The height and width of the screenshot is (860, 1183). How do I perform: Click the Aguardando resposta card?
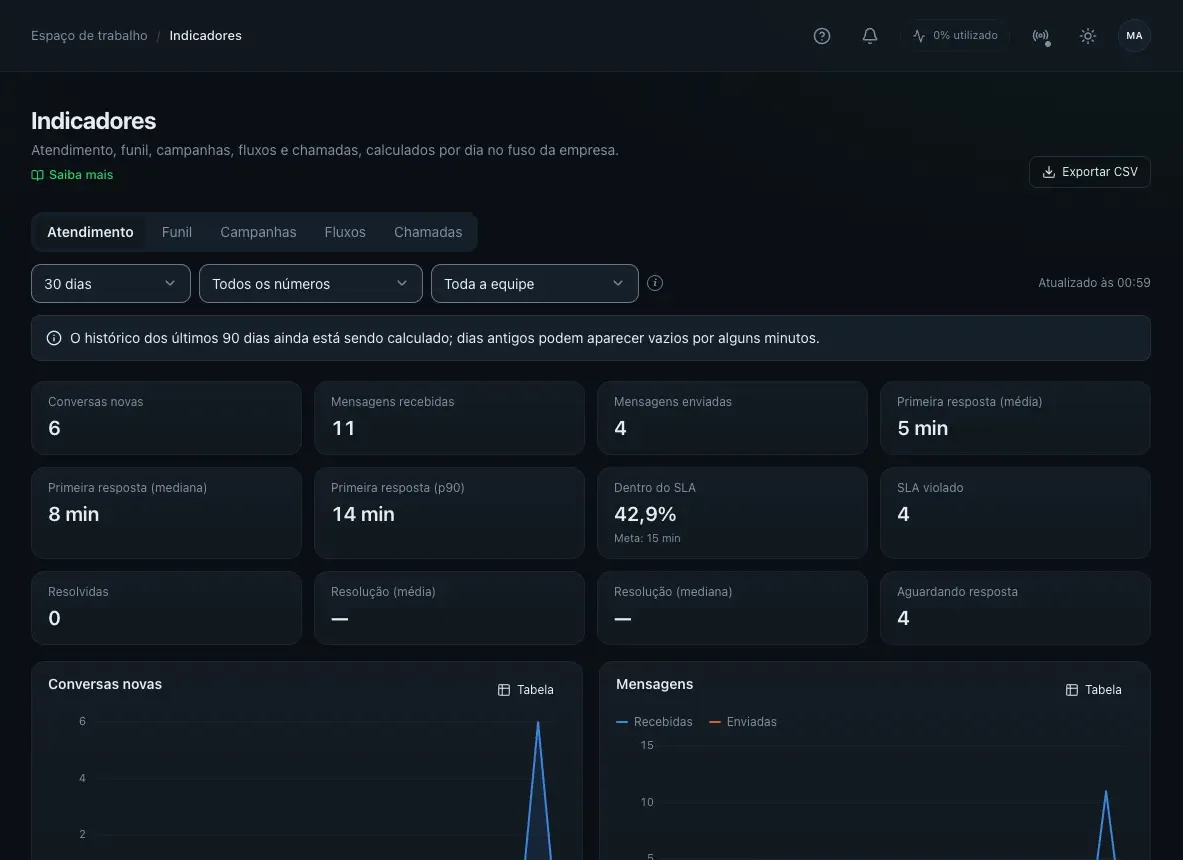[1015, 608]
